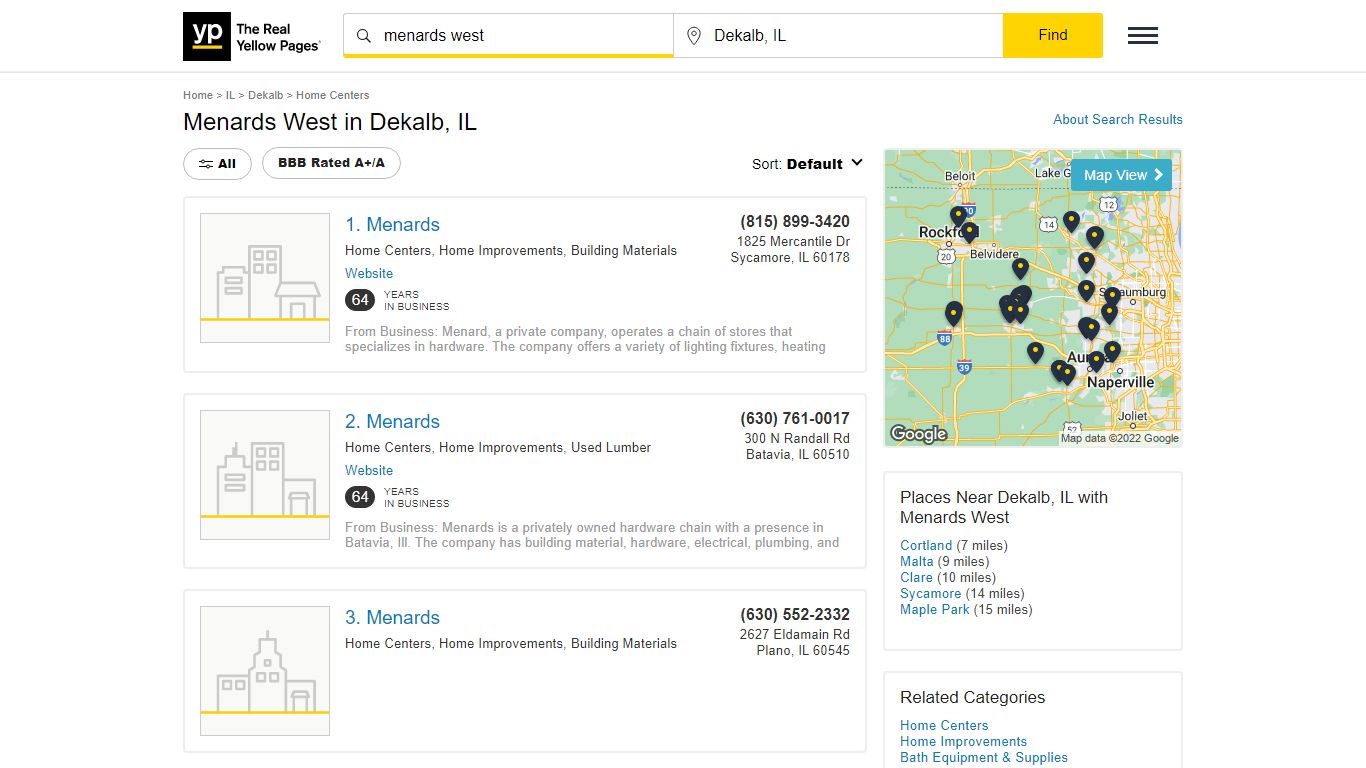Screen dimensions: 1366x768
Task: Open Bath Equipment & Supplies category
Action: tap(984, 757)
